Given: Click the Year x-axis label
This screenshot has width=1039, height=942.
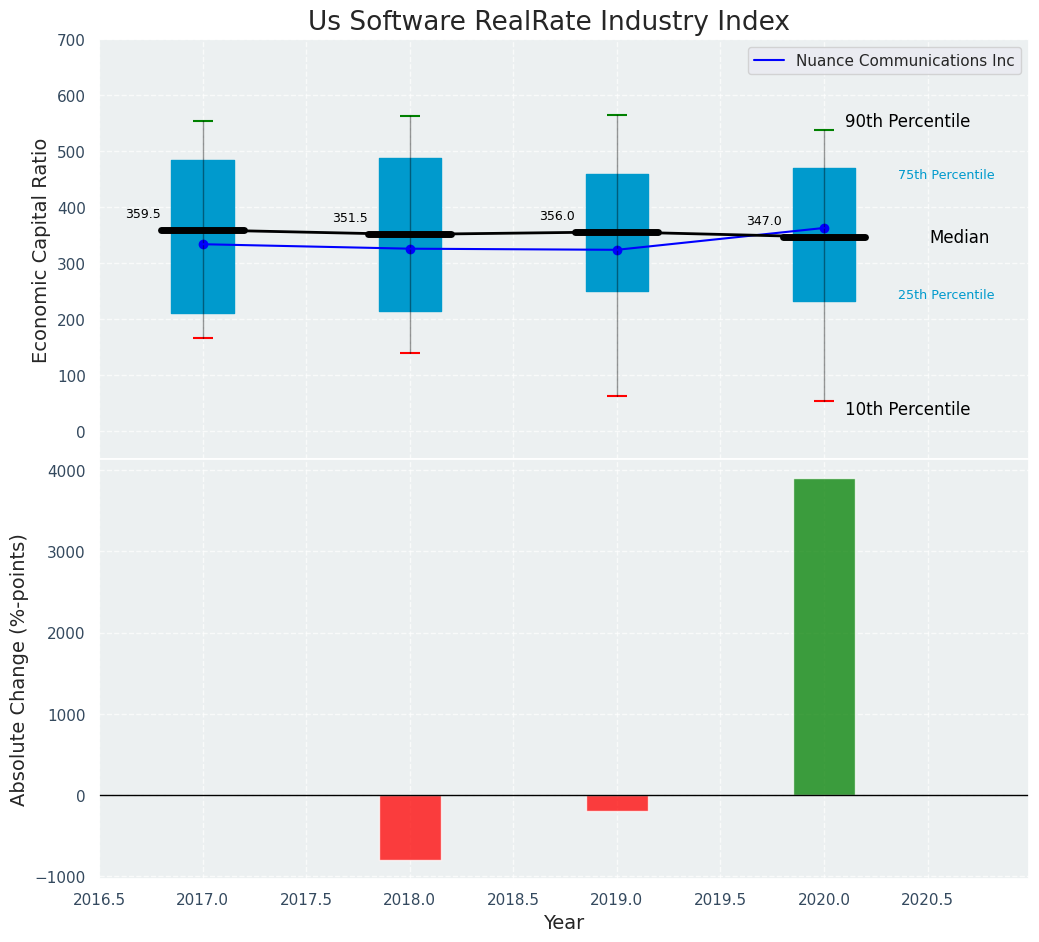Looking at the screenshot, I should coord(563,923).
